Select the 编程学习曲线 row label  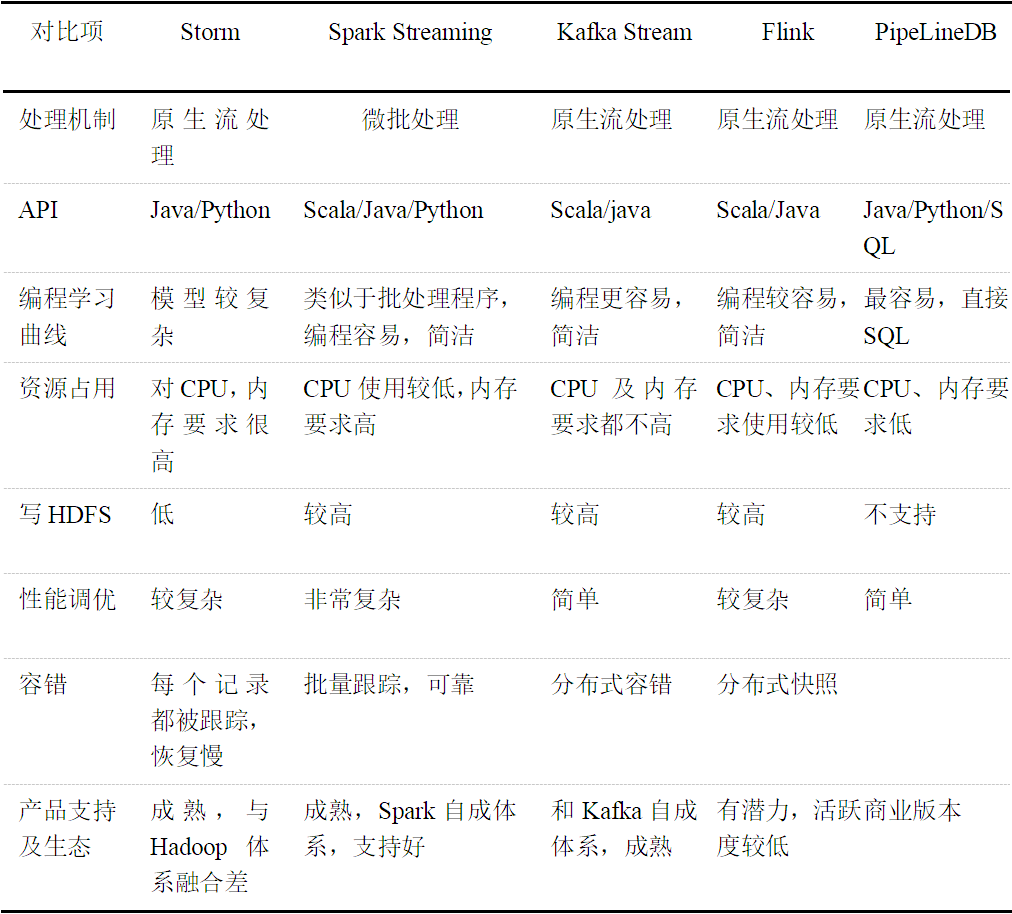point(67,317)
